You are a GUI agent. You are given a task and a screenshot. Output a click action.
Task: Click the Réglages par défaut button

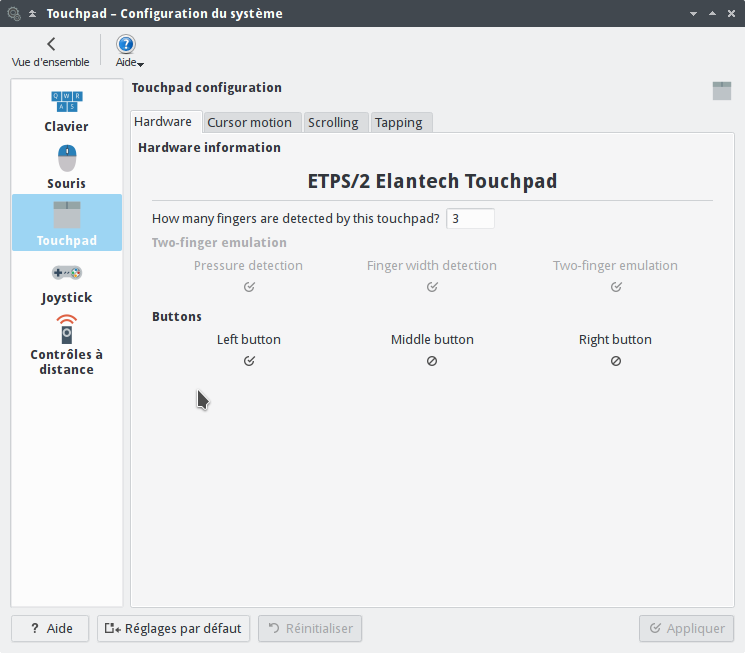(173, 629)
